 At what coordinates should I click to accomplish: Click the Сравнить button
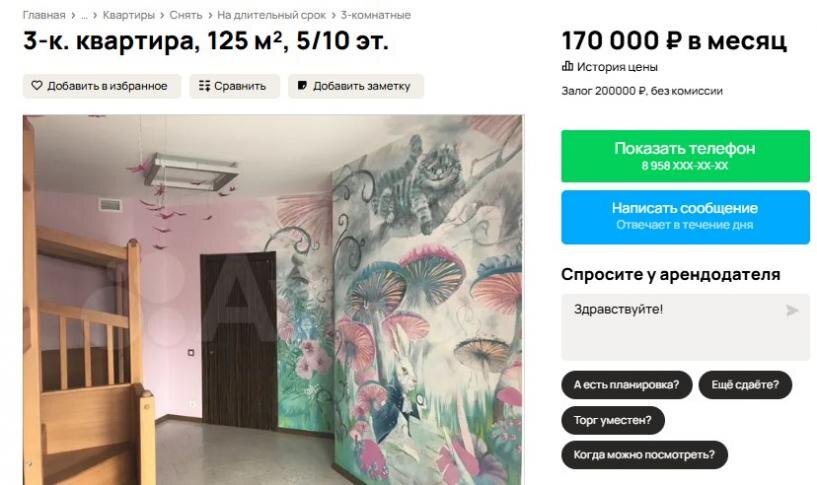click(234, 86)
